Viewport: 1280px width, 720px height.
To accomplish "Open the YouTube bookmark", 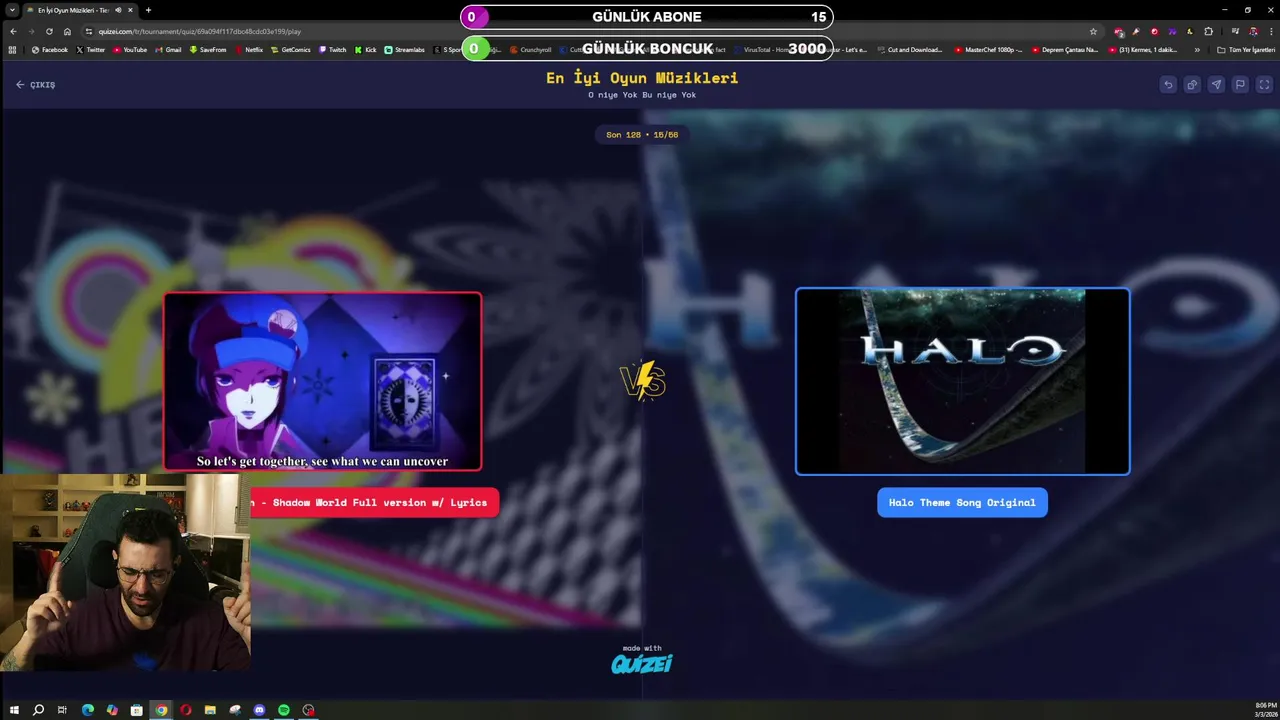I will point(130,49).
